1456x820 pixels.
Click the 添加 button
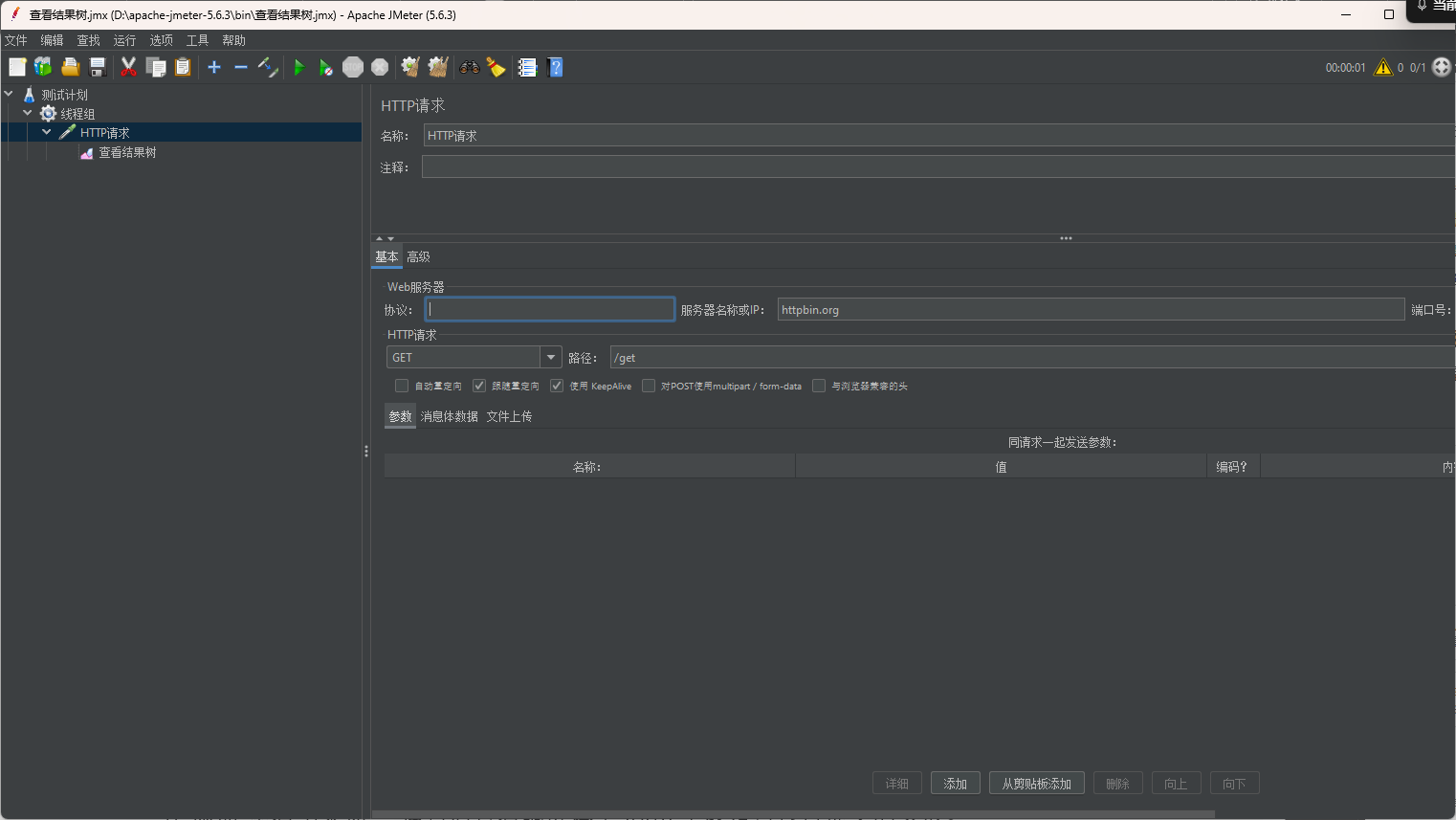coord(956,784)
